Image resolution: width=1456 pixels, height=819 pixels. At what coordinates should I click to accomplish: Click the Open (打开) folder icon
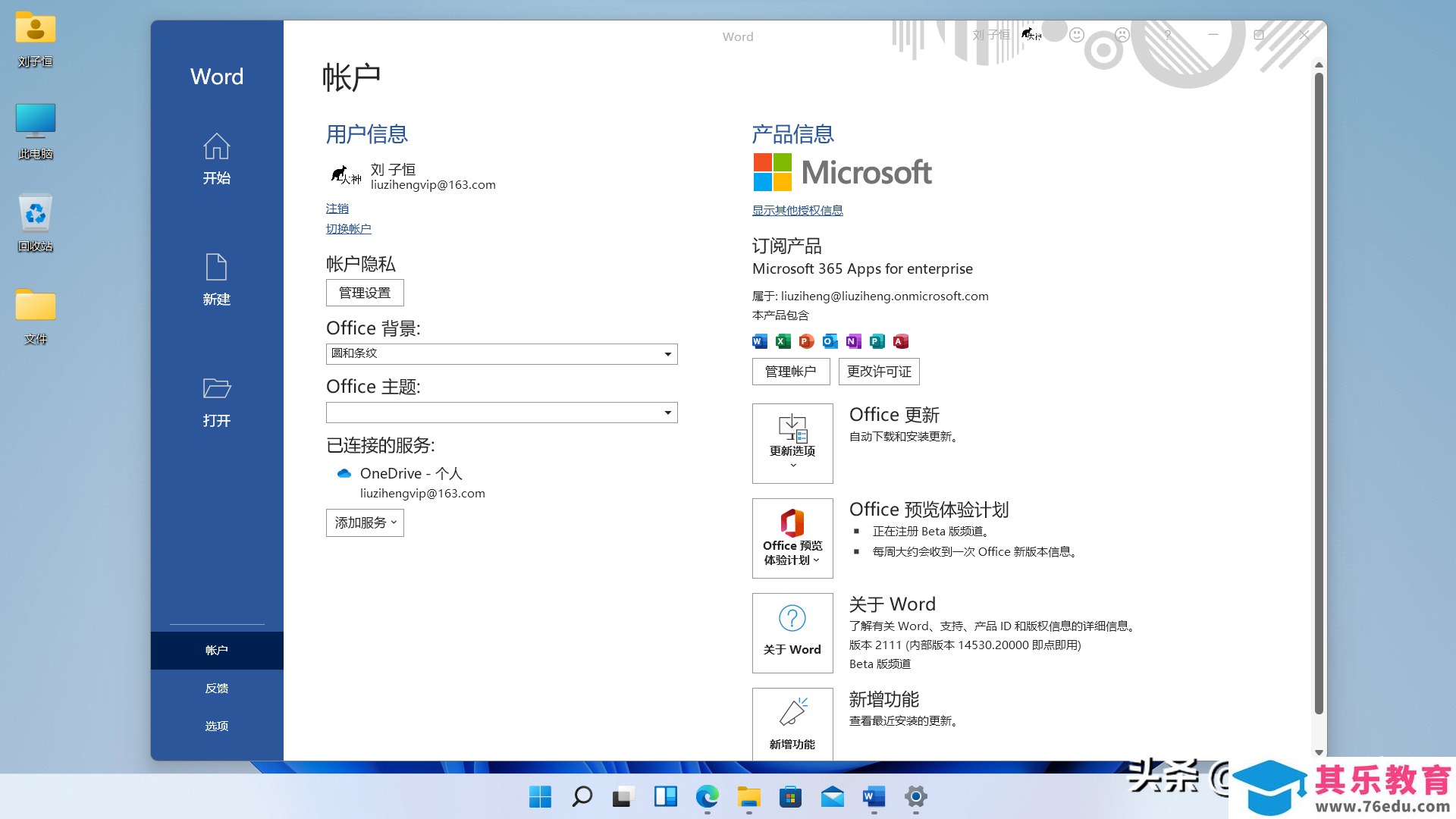pyautogui.click(x=216, y=388)
